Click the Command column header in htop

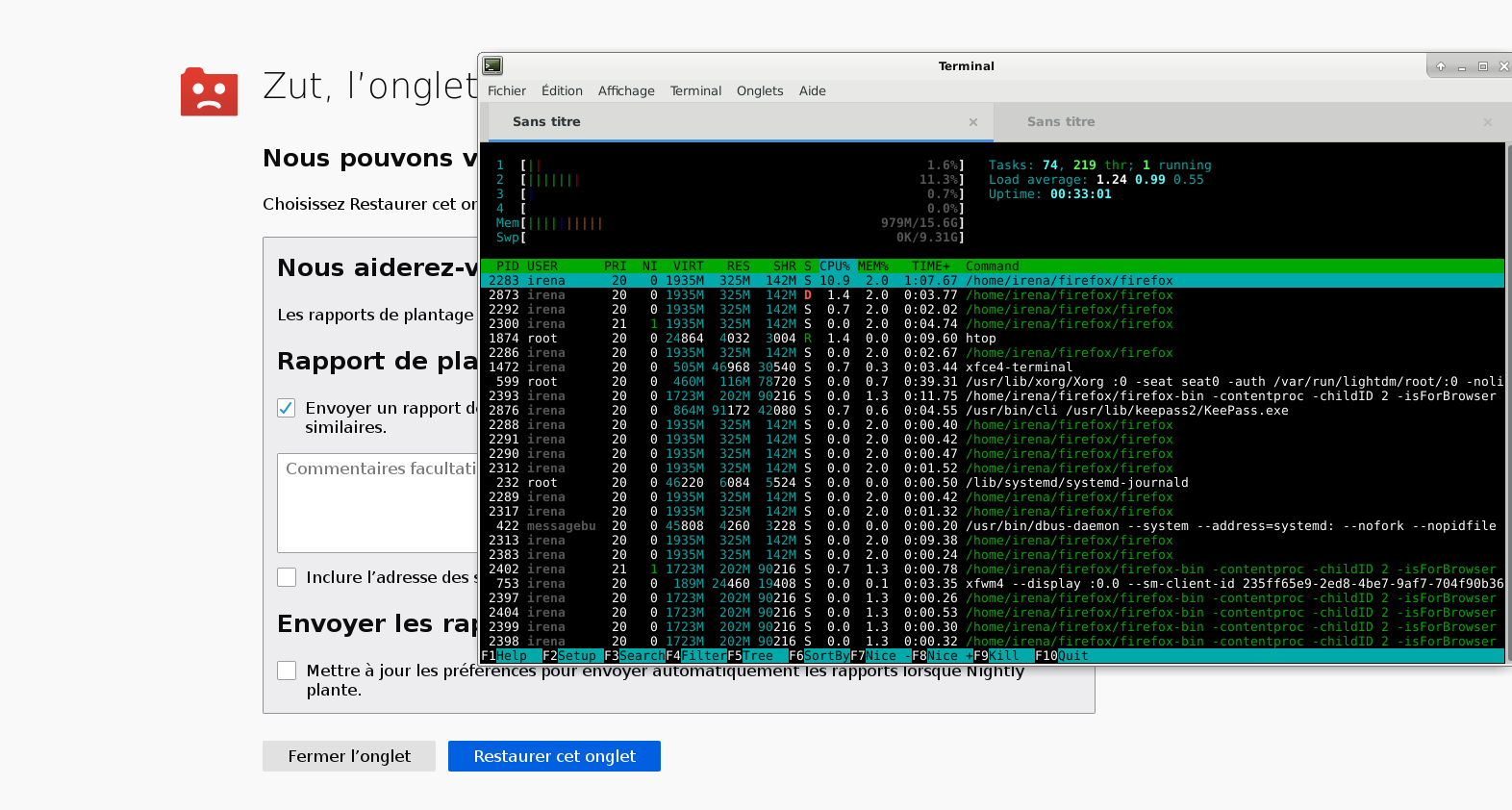point(993,266)
